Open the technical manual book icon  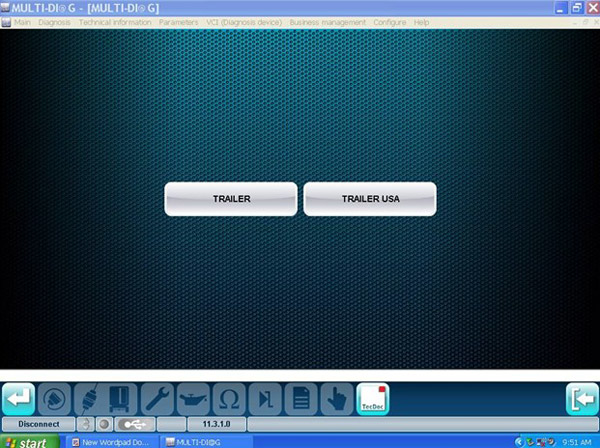click(x=122, y=399)
